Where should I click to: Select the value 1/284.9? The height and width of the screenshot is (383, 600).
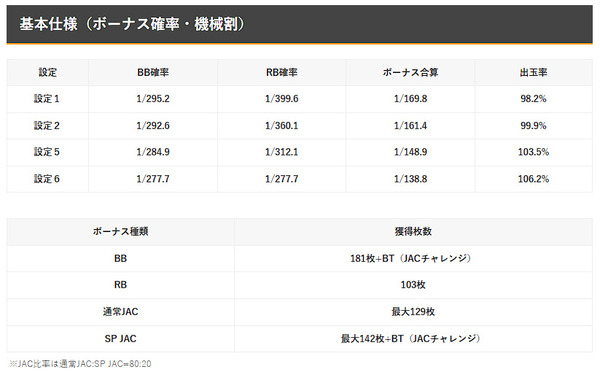pos(153,152)
